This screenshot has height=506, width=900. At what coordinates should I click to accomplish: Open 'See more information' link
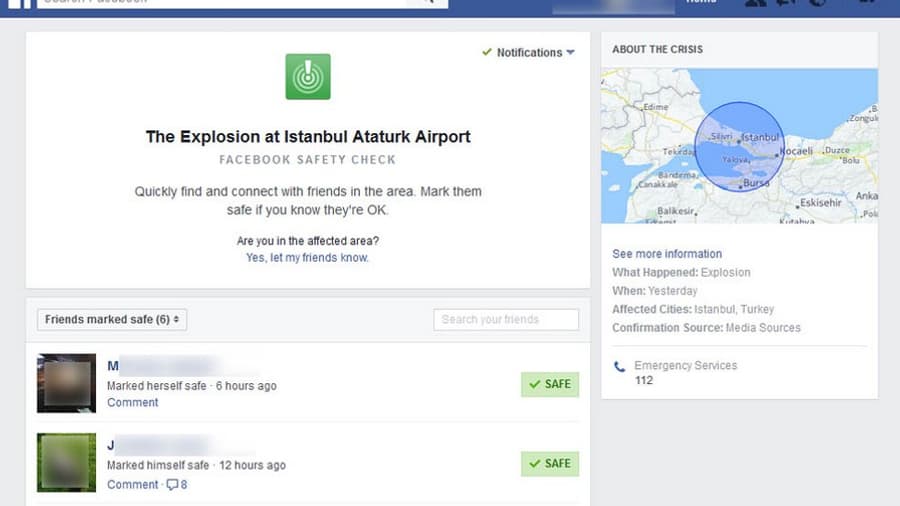[667, 254]
